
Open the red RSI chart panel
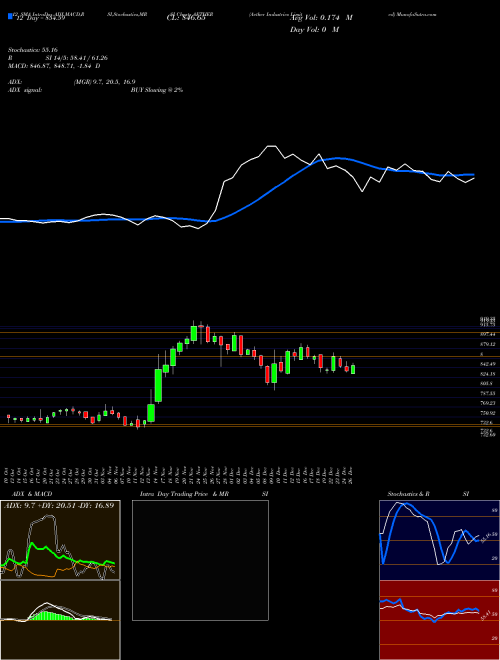click(439, 620)
